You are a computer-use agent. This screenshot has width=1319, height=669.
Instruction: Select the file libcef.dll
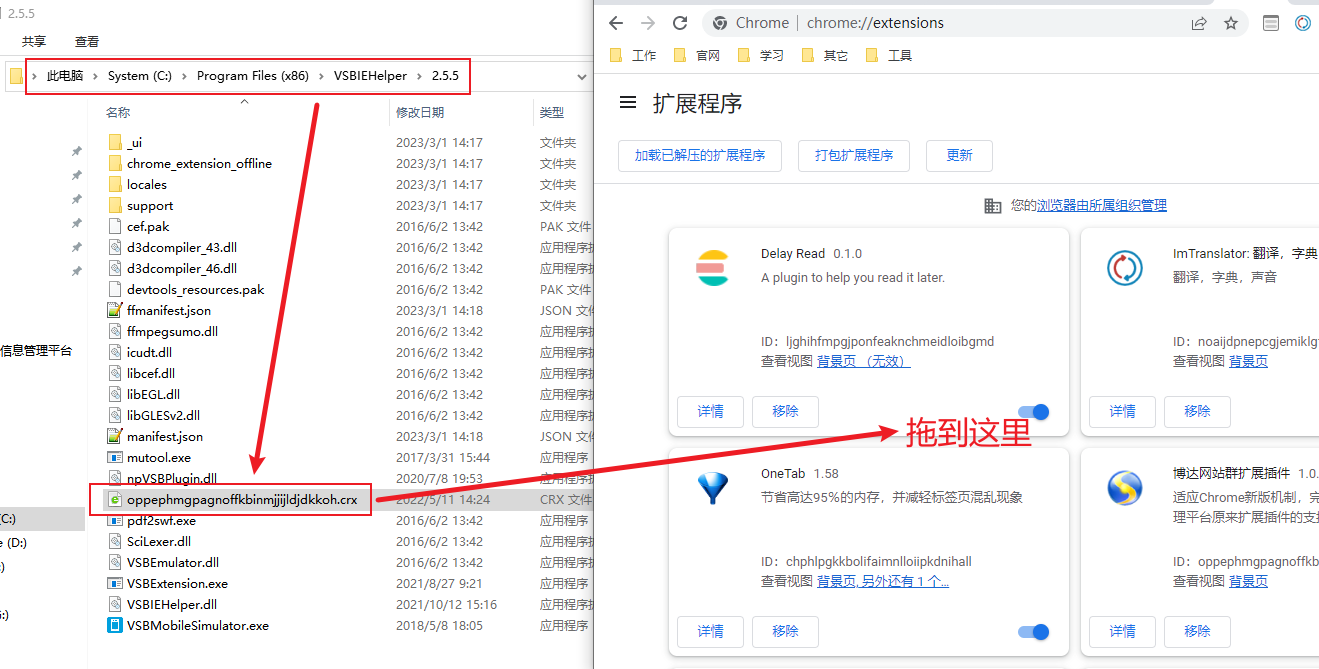coord(151,374)
